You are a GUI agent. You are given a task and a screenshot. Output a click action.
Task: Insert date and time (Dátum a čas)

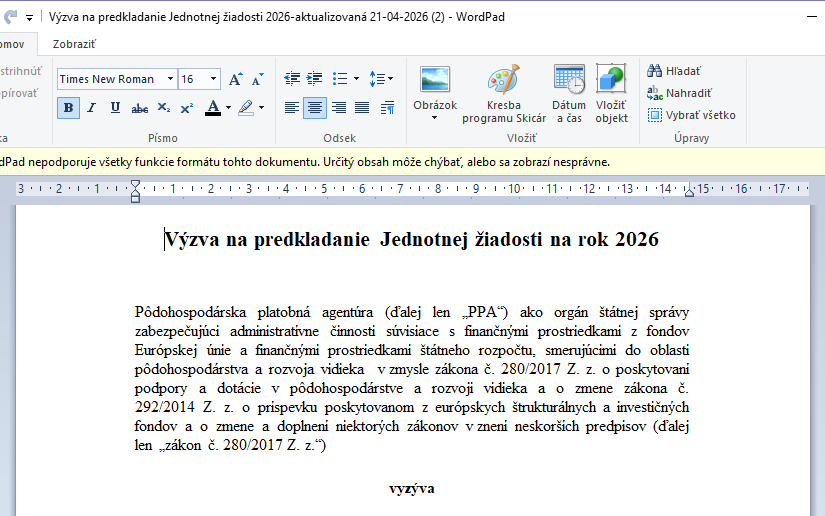[x=568, y=95]
